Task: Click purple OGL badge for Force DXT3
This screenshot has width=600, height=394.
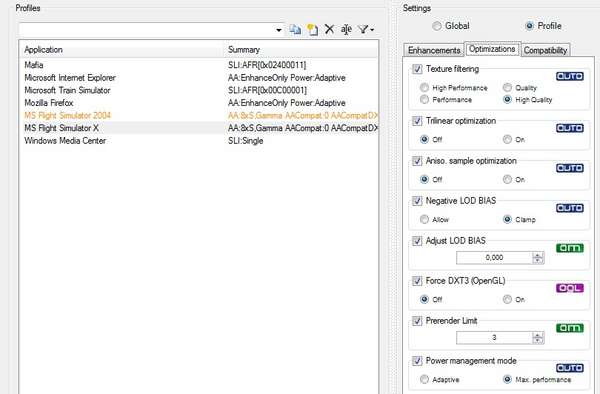Action: coord(570,288)
